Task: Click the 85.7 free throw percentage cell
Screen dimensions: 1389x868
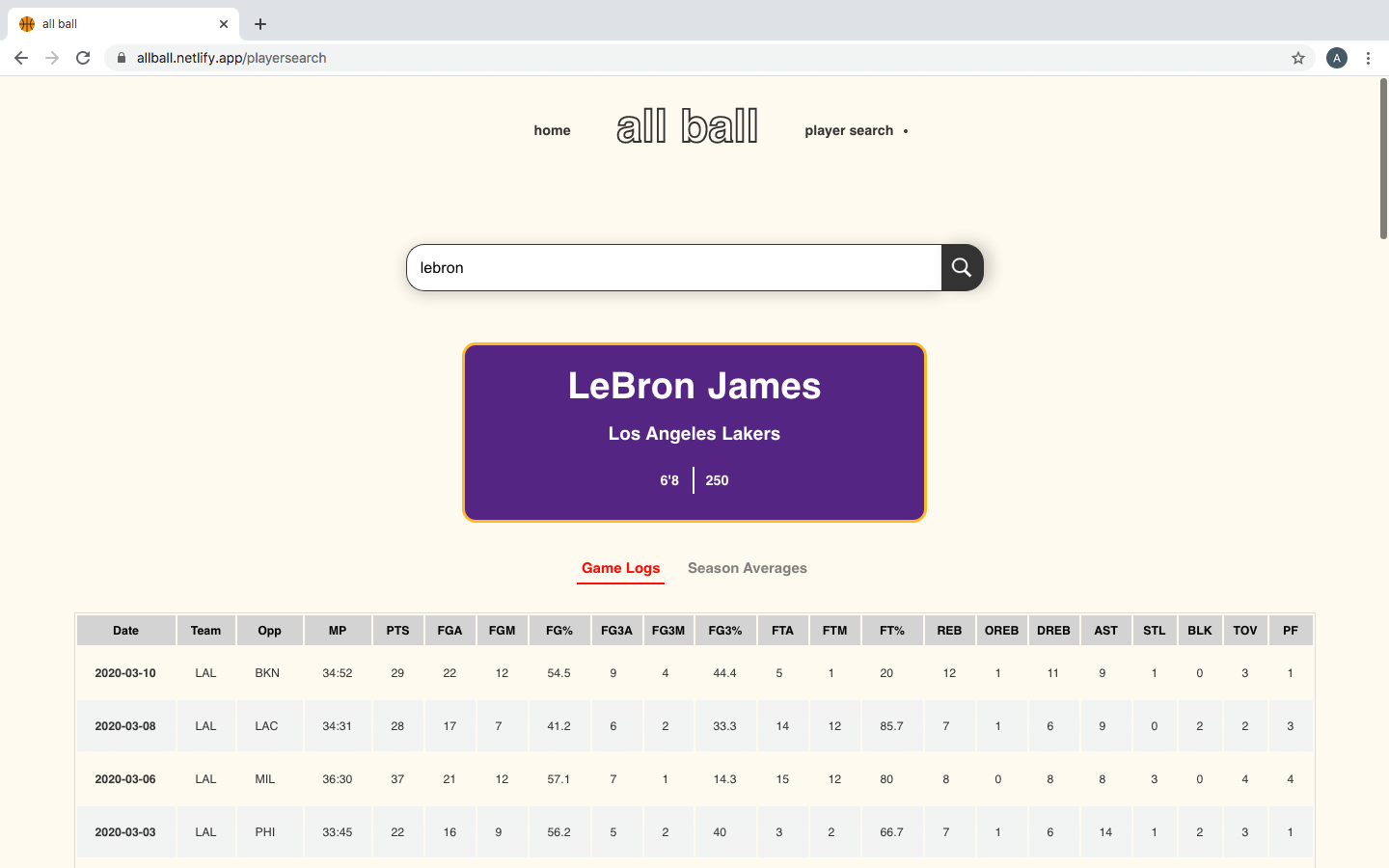Action: pos(892,726)
